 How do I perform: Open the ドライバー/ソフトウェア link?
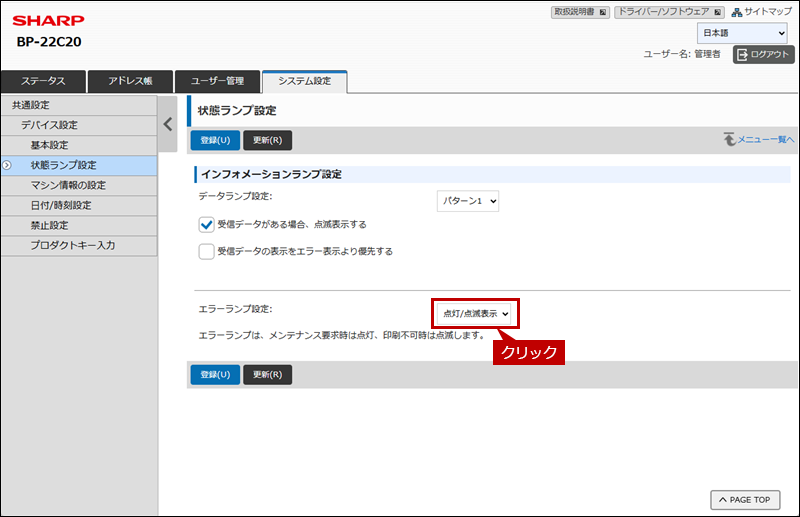pyautogui.click(x=669, y=12)
